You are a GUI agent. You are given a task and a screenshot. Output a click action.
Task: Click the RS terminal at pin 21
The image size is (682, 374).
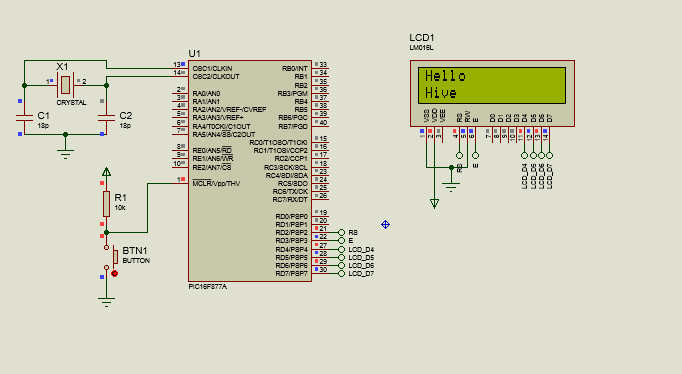pyautogui.click(x=341, y=233)
